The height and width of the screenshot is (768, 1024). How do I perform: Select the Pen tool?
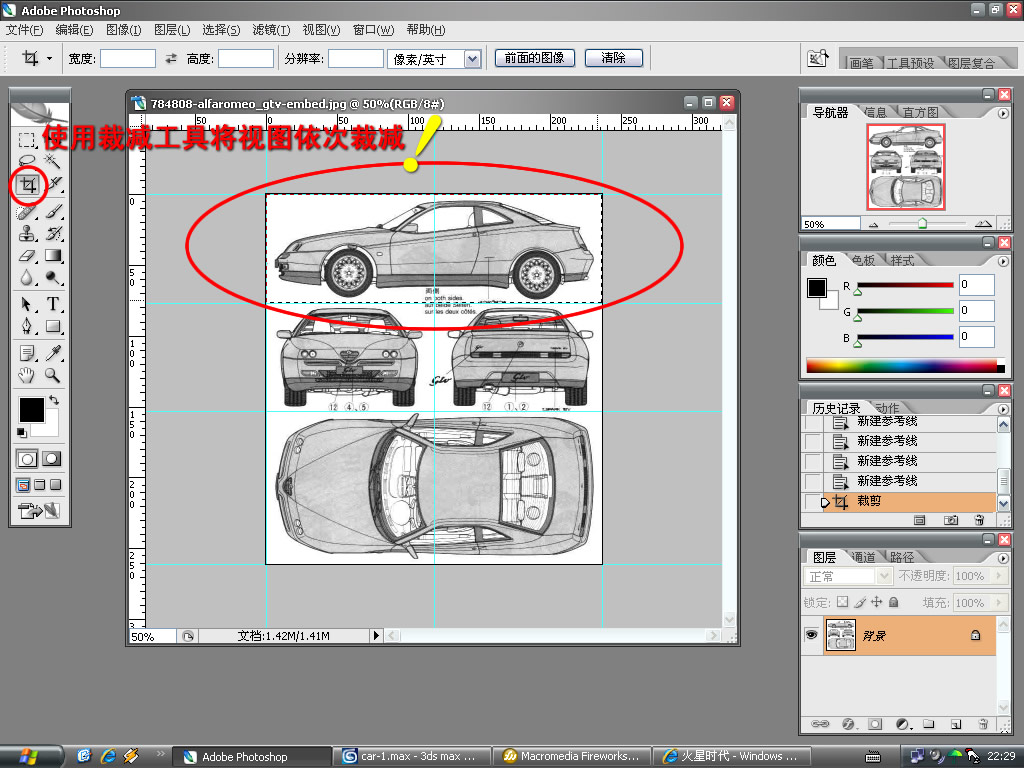(27, 326)
